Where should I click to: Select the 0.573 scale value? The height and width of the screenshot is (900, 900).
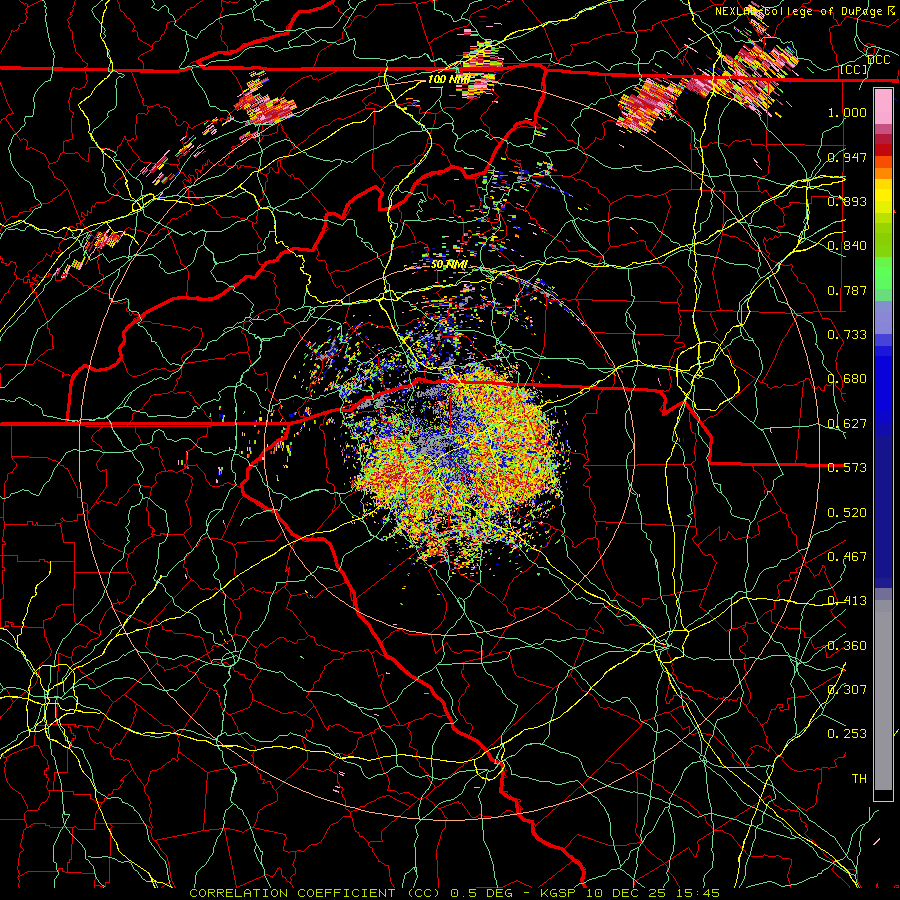(847, 468)
